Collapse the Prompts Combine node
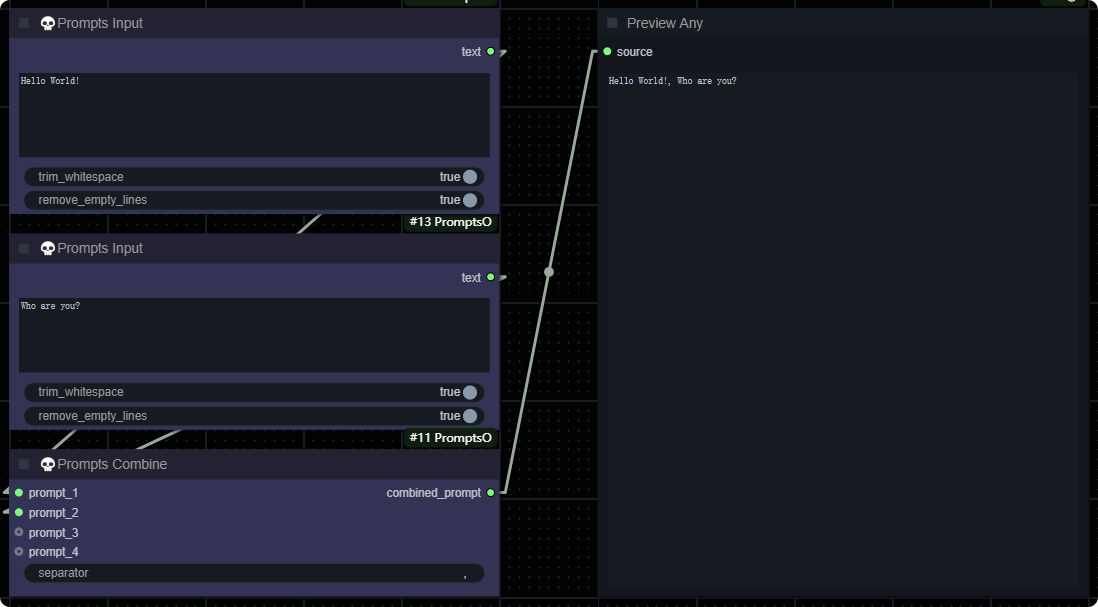 [x=24, y=464]
